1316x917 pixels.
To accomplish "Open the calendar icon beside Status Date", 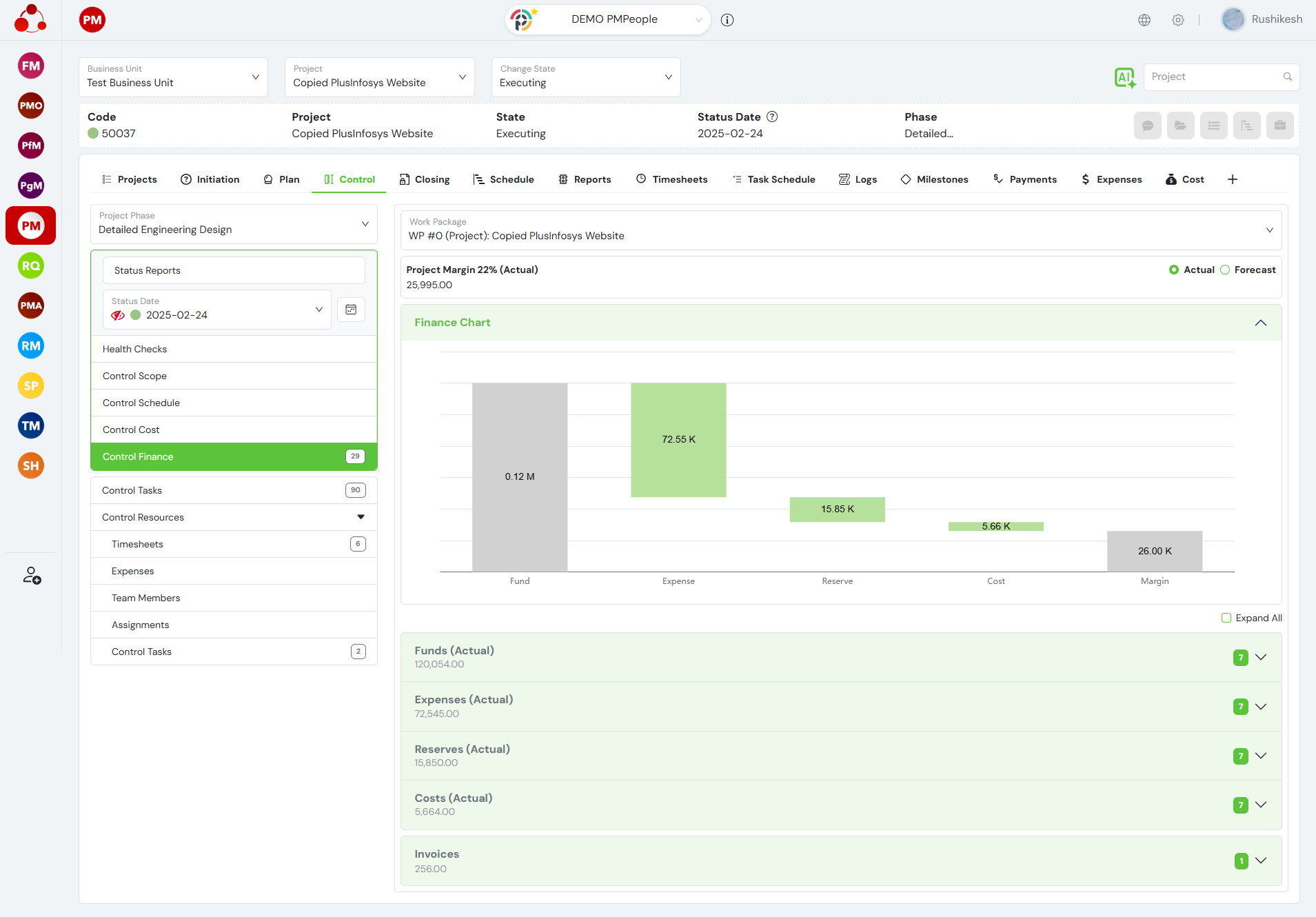I will click(x=351, y=310).
